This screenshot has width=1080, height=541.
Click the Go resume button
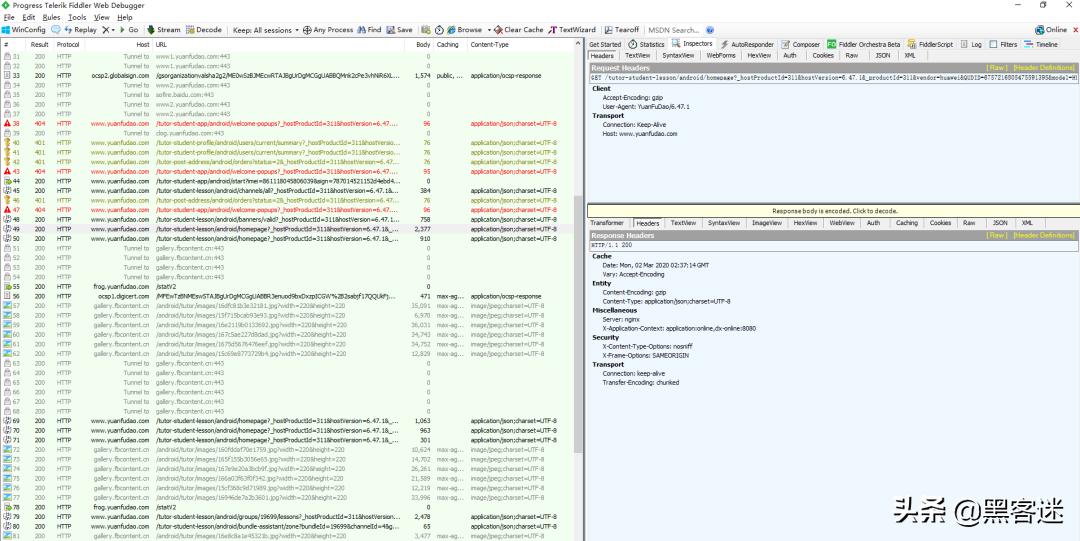coord(128,30)
